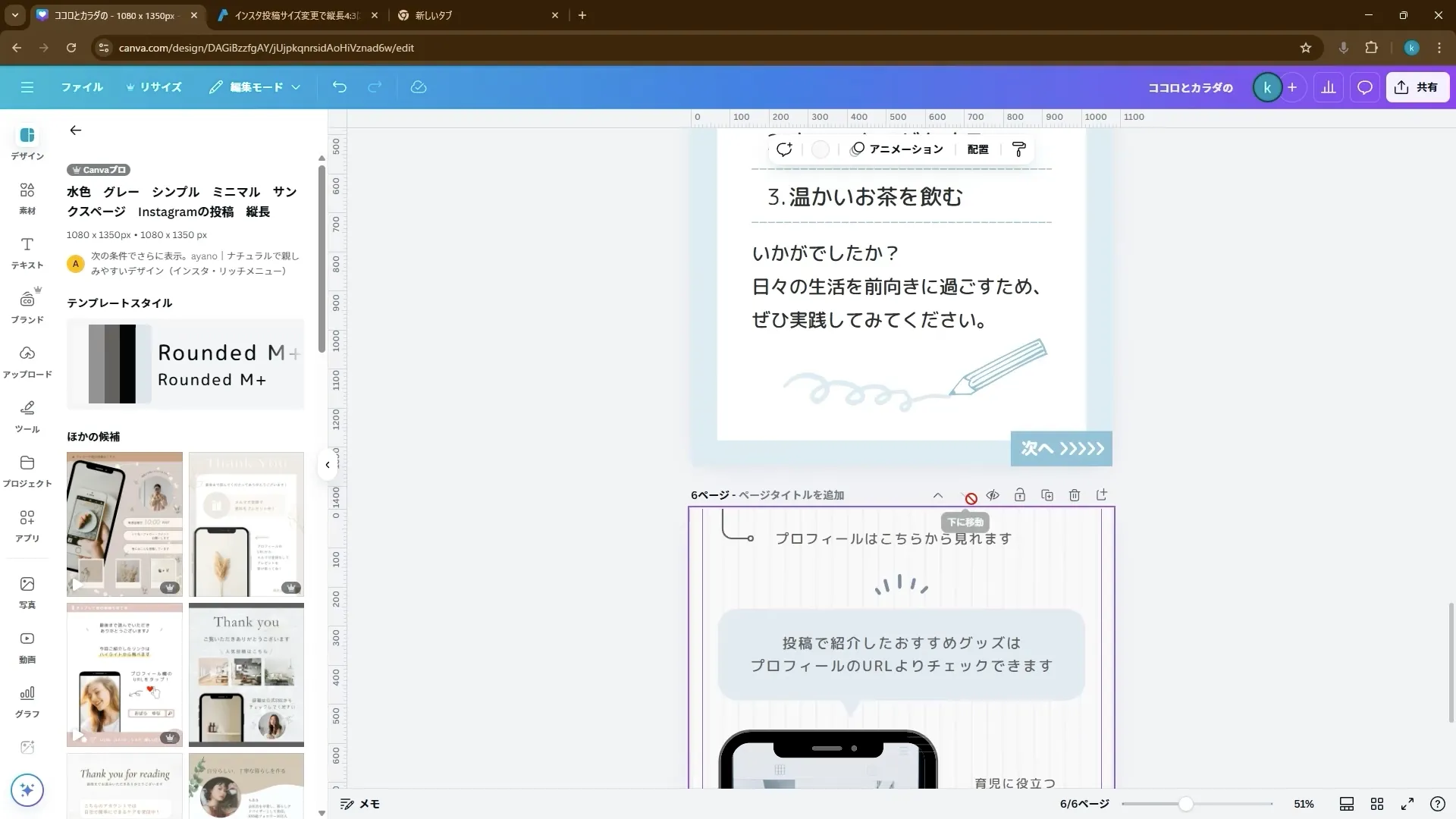Toggle grid view from the bottom bar
The height and width of the screenshot is (819, 1456).
click(x=1378, y=804)
